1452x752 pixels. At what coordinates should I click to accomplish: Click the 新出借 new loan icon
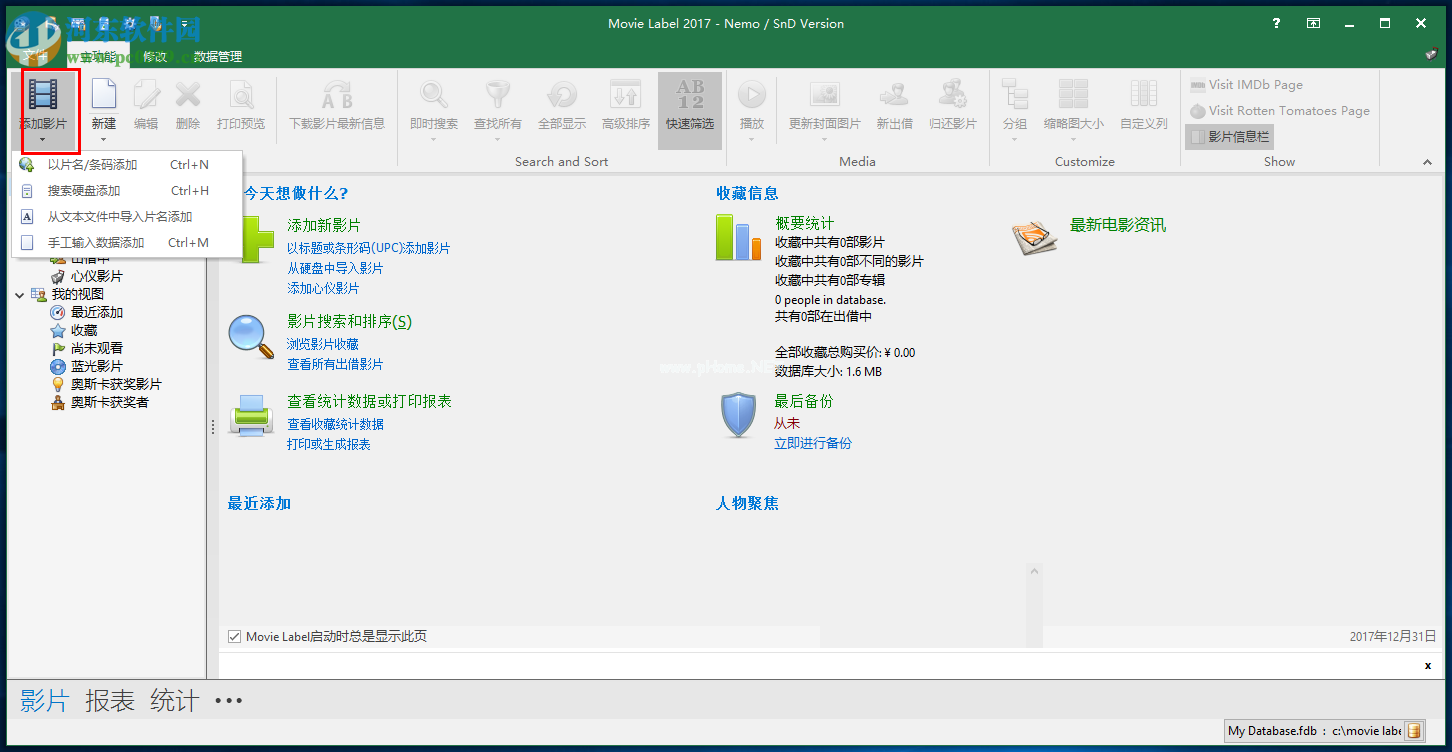pyautogui.click(x=894, y=95)
